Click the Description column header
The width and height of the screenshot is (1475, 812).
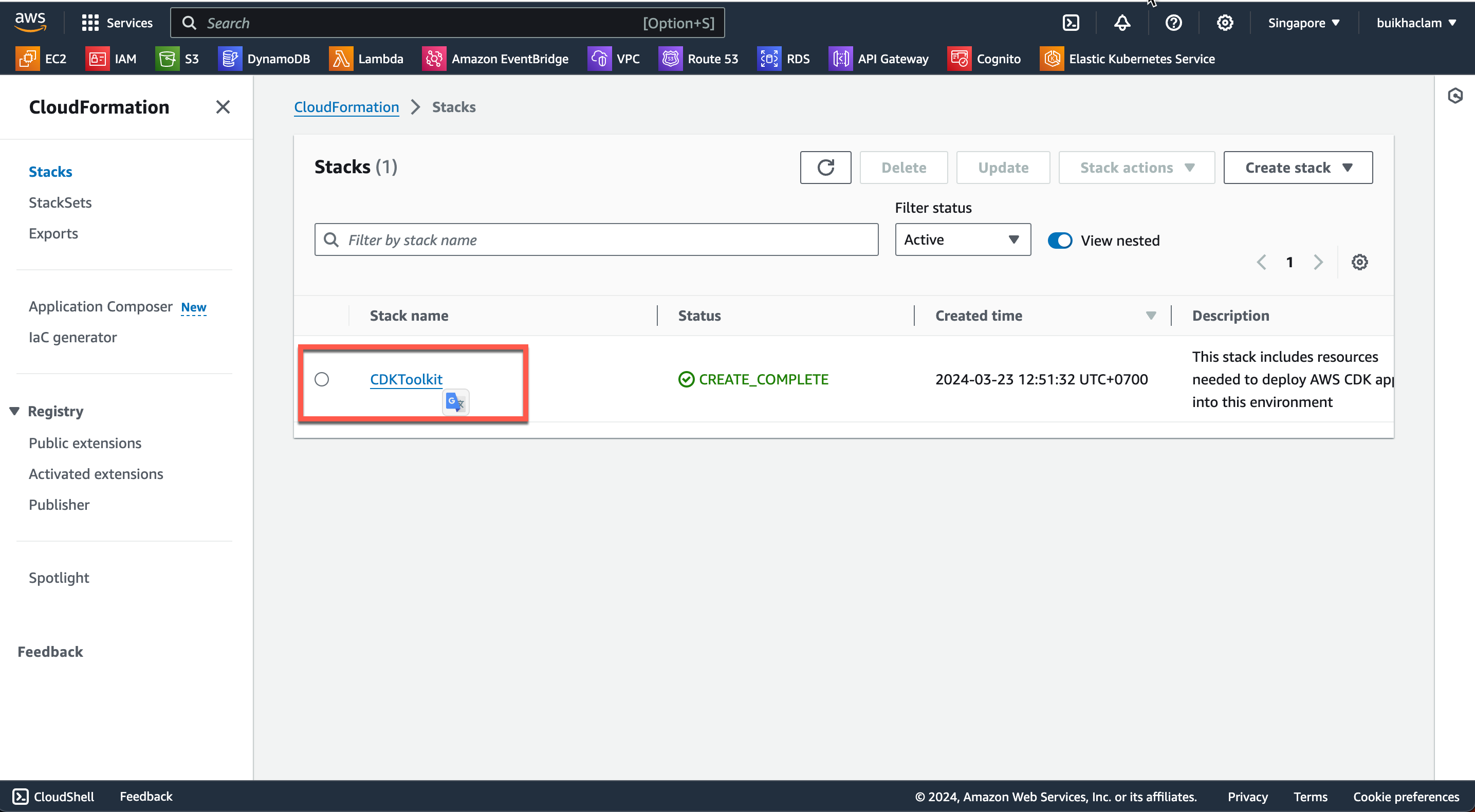1230,316
